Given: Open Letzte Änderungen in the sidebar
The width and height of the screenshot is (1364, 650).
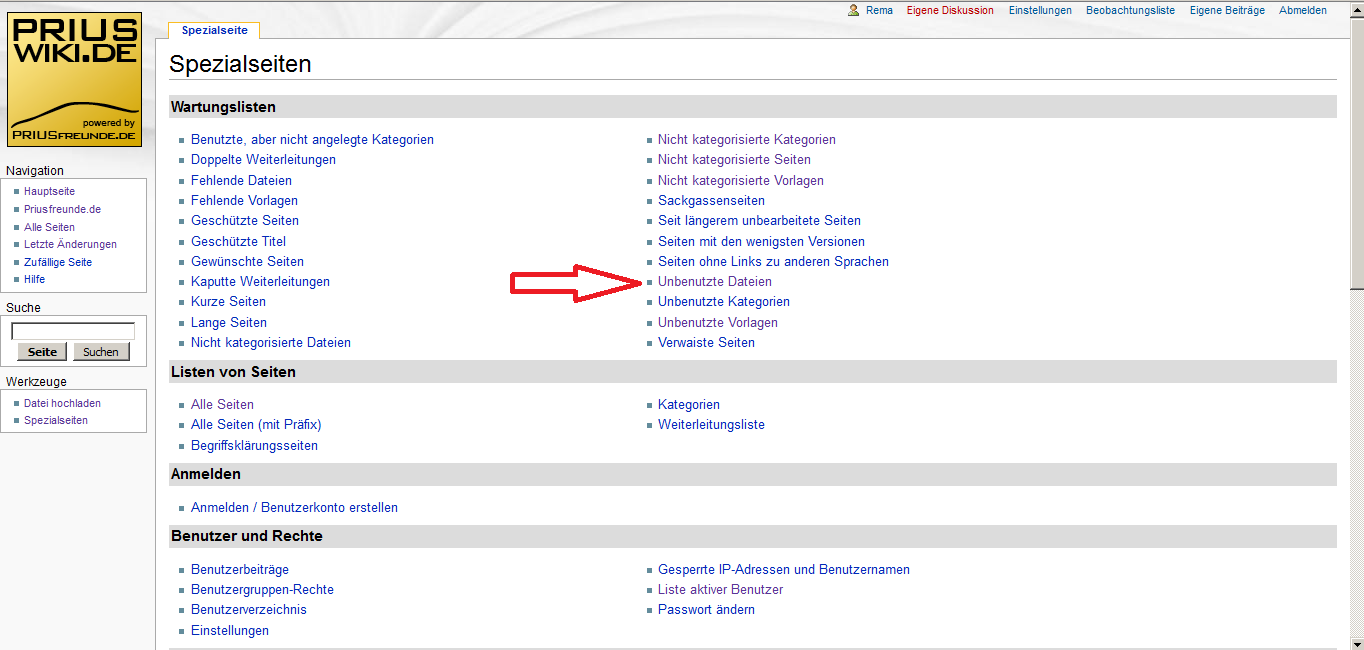Looking at the screenshot, I should pyautogui.click(x=70, y=244).
